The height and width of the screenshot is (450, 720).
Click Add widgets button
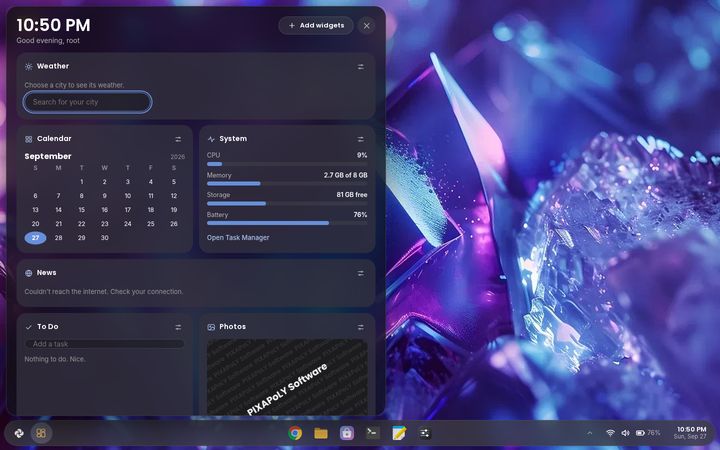tap(316, 26)
